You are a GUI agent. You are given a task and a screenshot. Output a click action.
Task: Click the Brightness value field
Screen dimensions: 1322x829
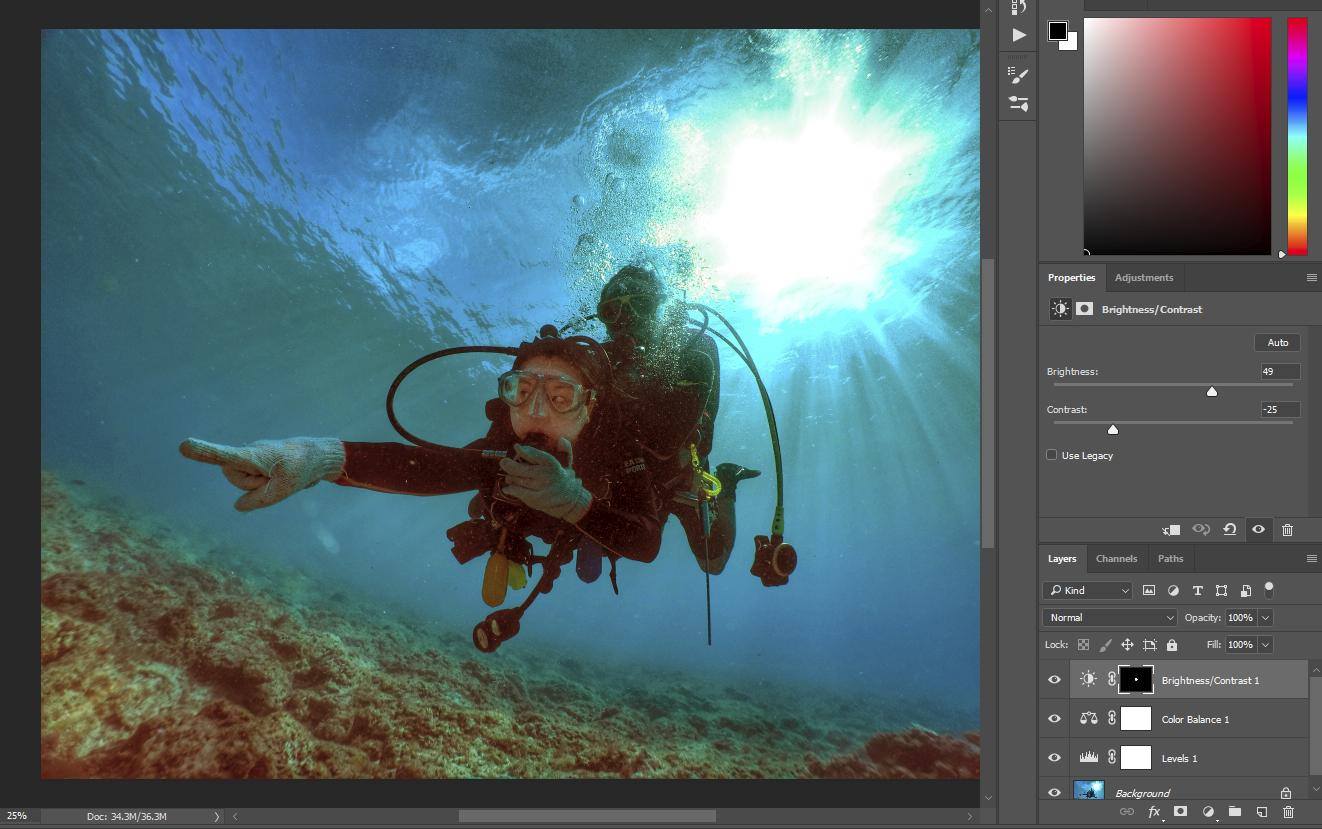pos(1280,371)
